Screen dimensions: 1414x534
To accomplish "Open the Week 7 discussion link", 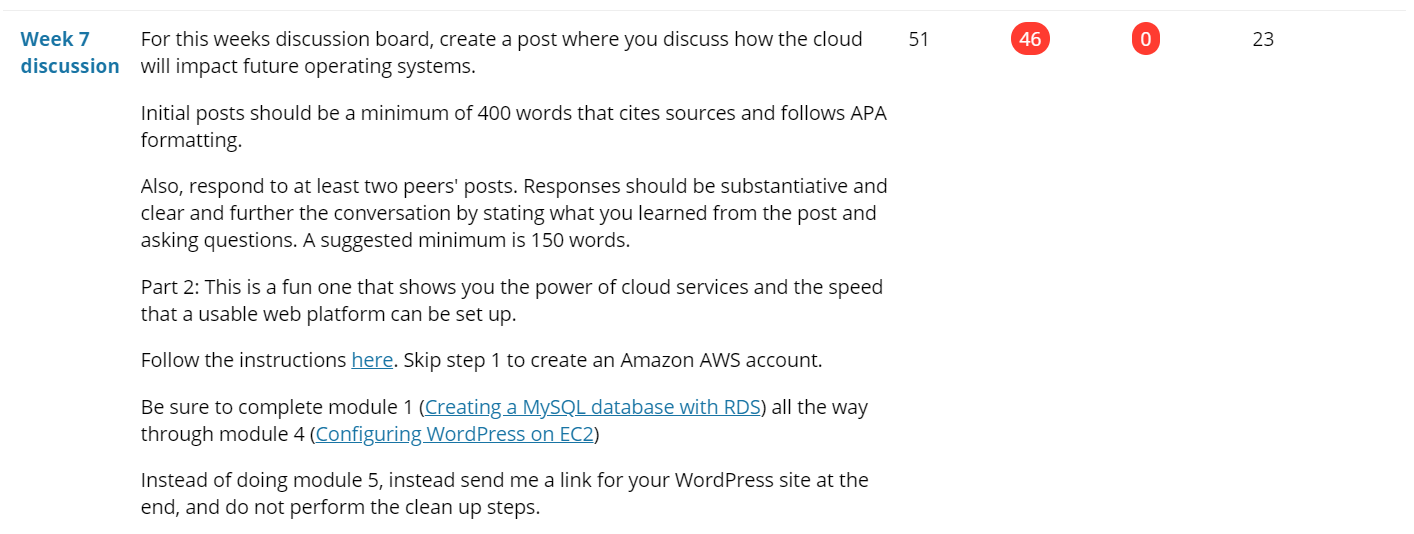I will 70,53.
